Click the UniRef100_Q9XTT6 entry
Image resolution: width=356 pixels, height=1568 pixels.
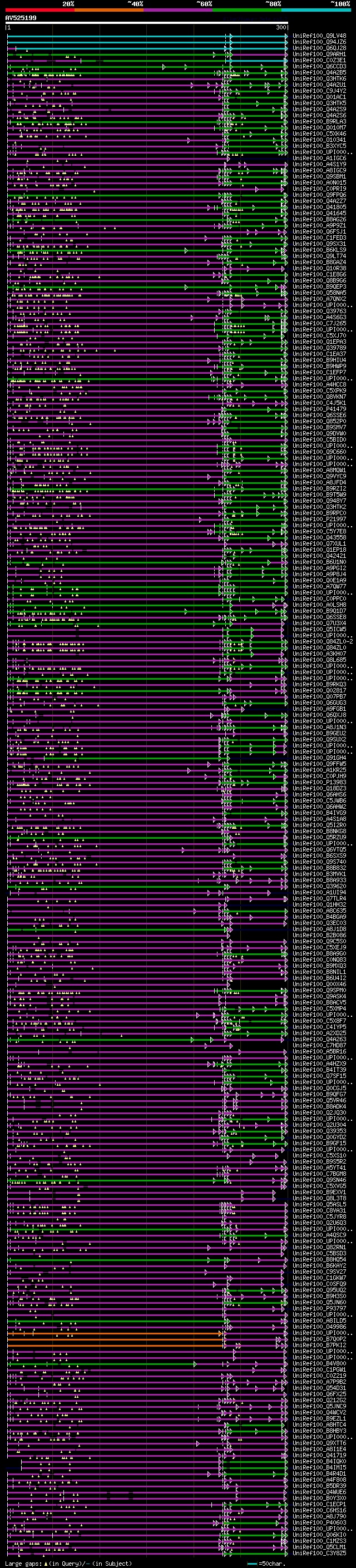[319, 1443]
